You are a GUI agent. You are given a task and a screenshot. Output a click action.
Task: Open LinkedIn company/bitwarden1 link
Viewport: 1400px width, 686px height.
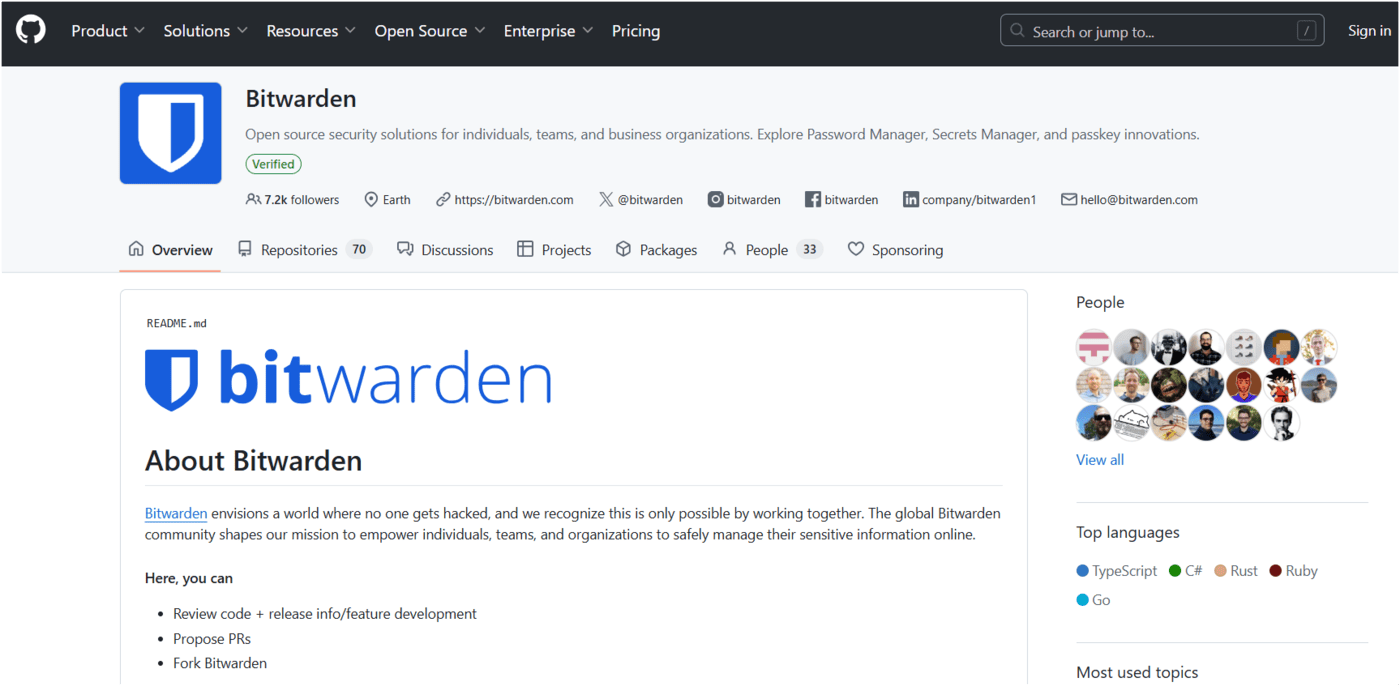979,200
